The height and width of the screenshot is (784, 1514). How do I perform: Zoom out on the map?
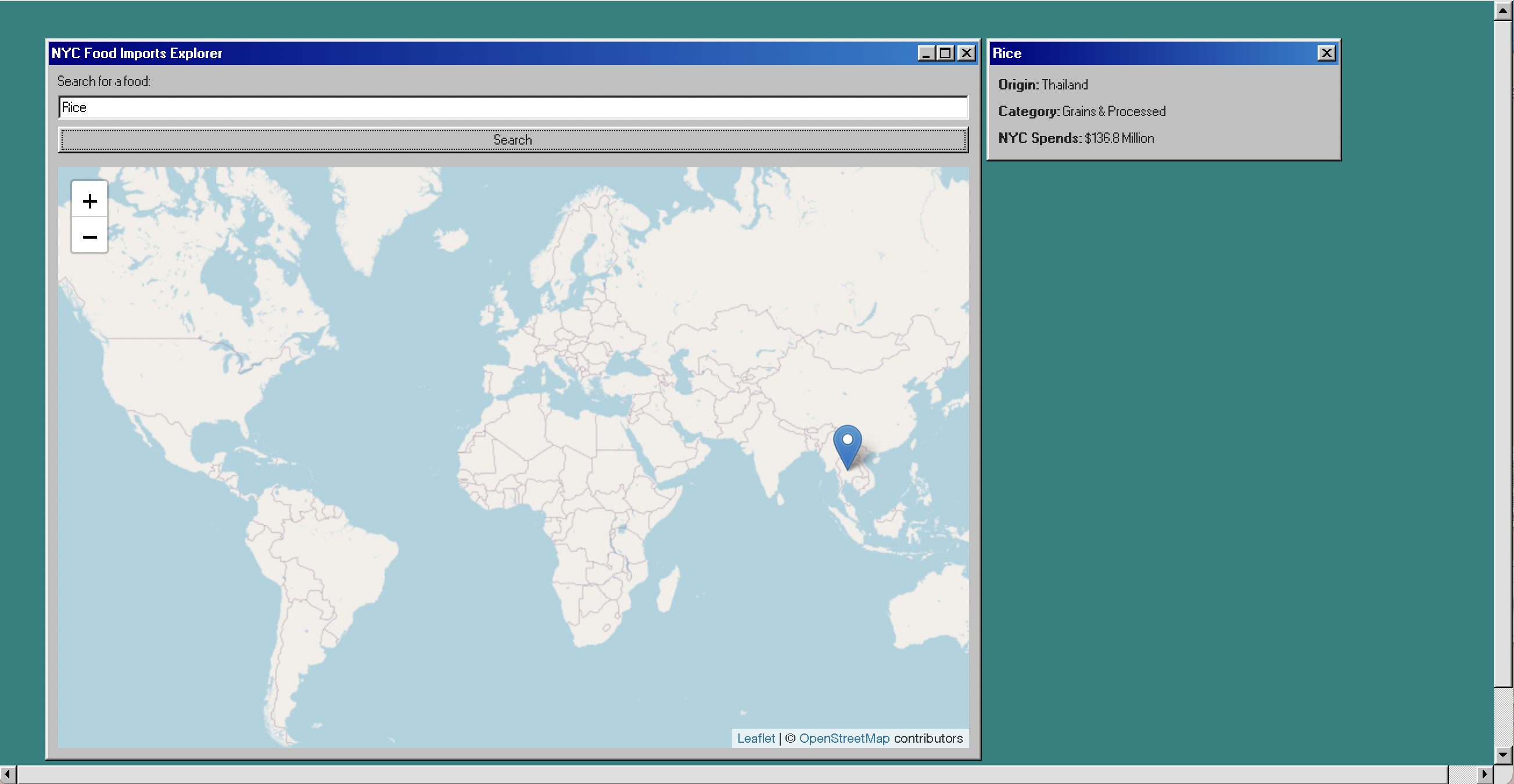89,237
